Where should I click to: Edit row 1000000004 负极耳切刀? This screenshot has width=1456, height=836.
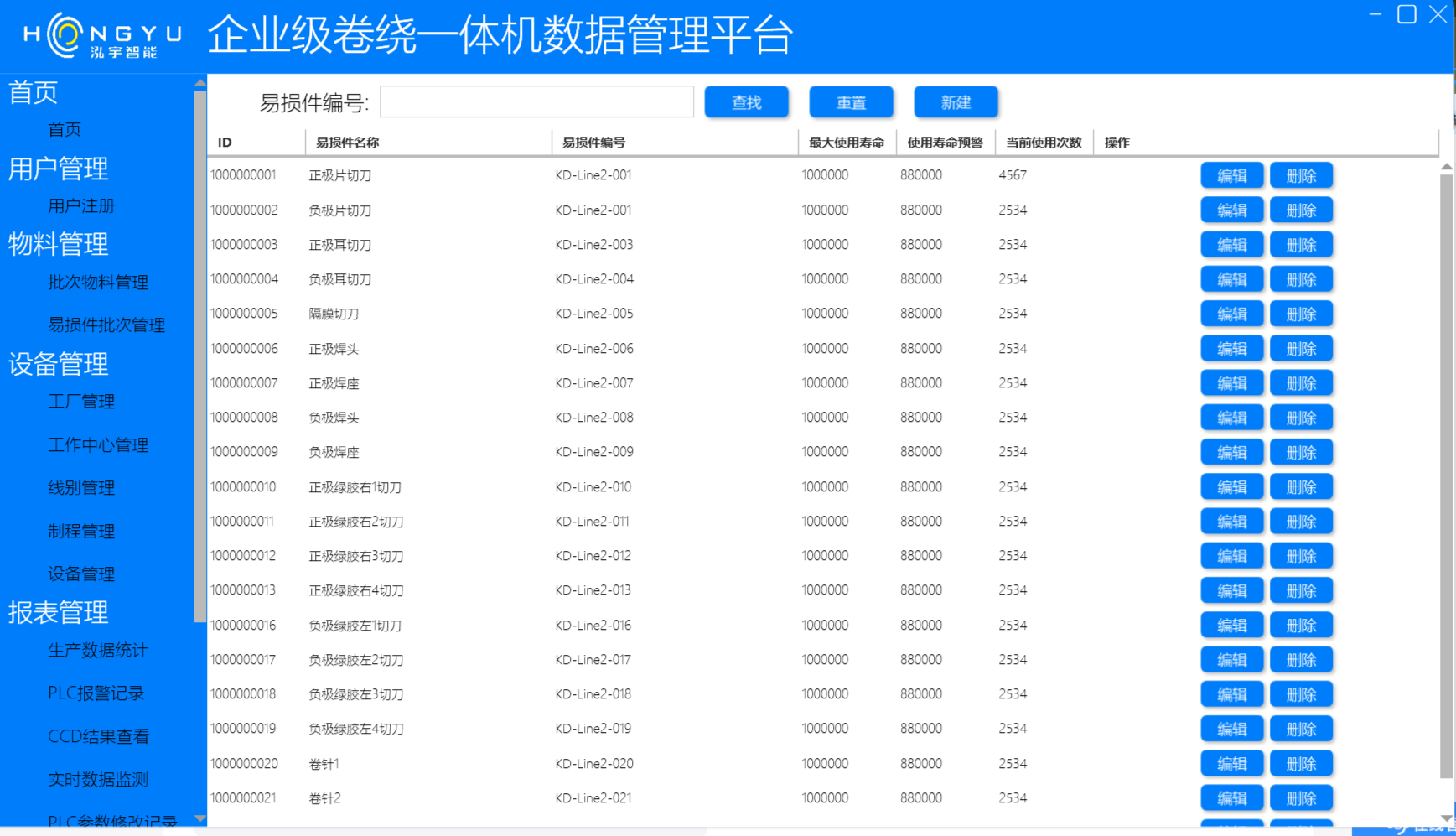point(1231,279)
